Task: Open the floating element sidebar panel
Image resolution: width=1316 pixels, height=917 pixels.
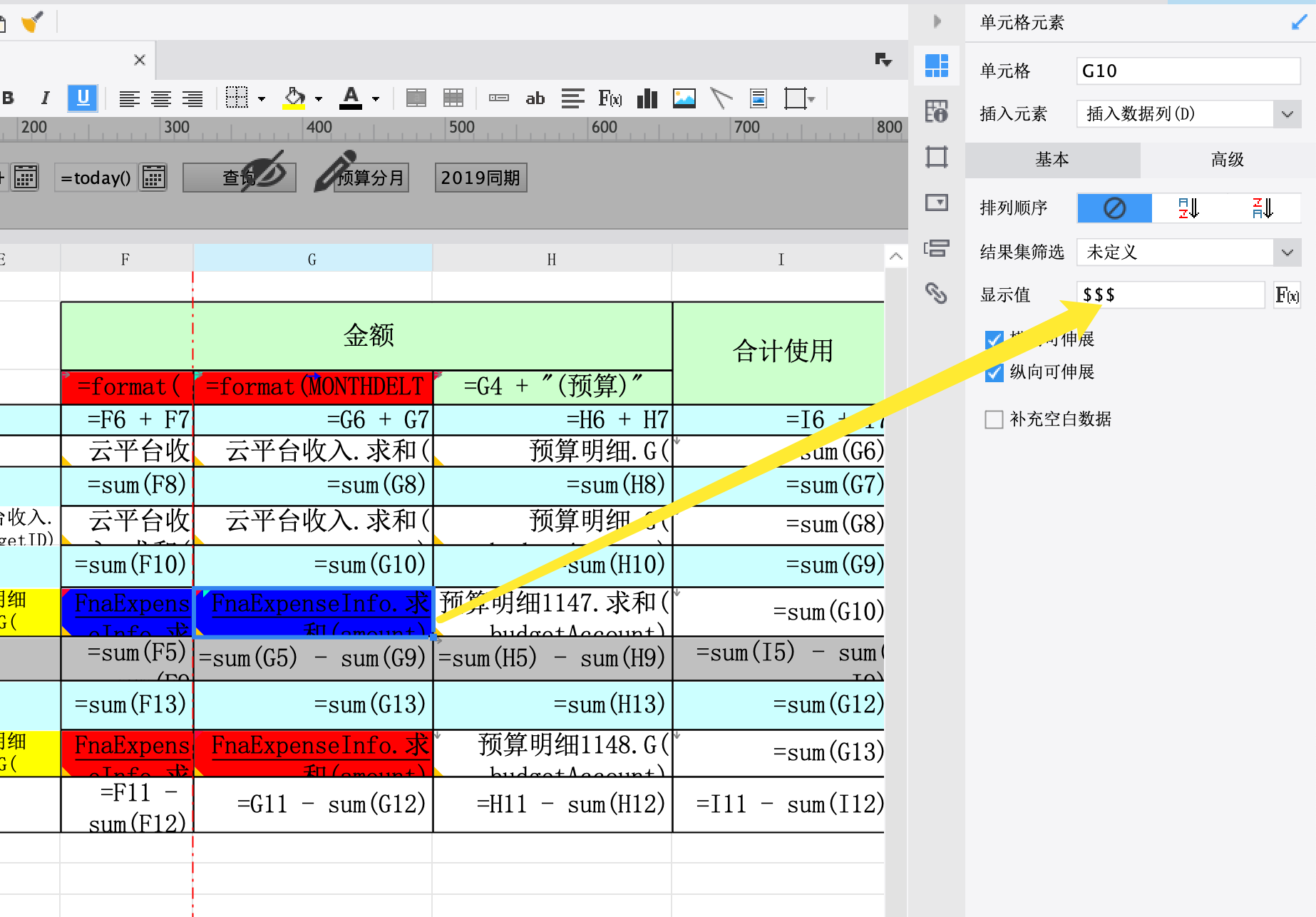Action: point(937,157)
